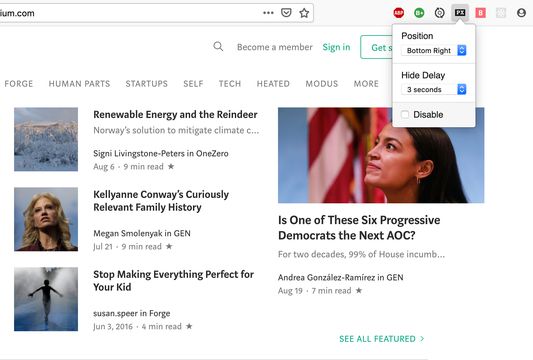Save page to Pocket icon

pos(286,13)
